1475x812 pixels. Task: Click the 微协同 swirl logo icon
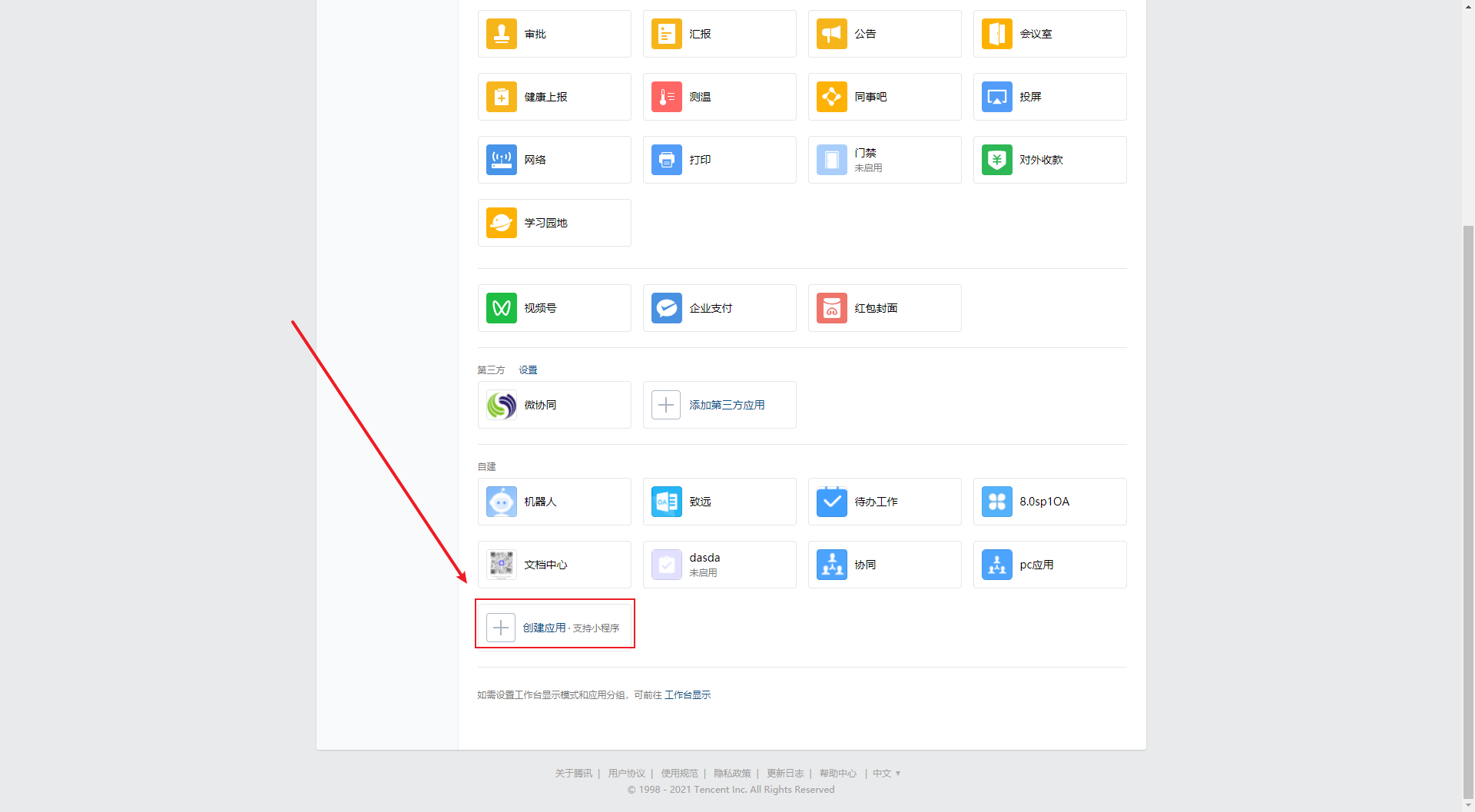coord(502,405)
